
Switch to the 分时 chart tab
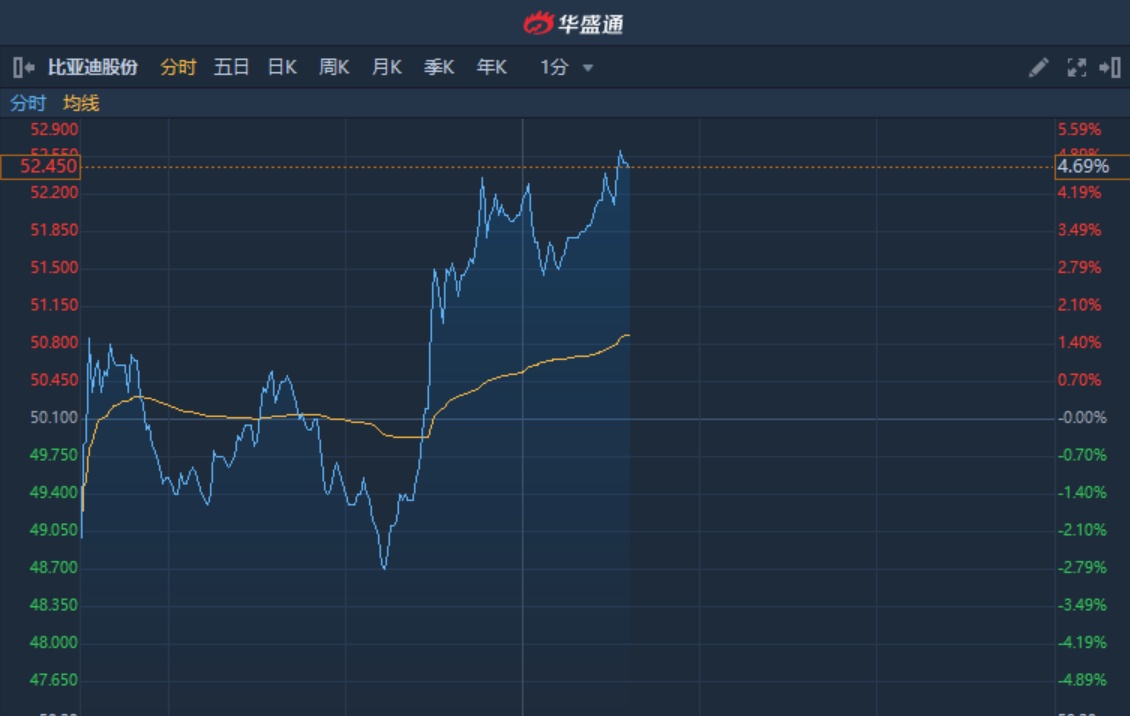[178, 68]
